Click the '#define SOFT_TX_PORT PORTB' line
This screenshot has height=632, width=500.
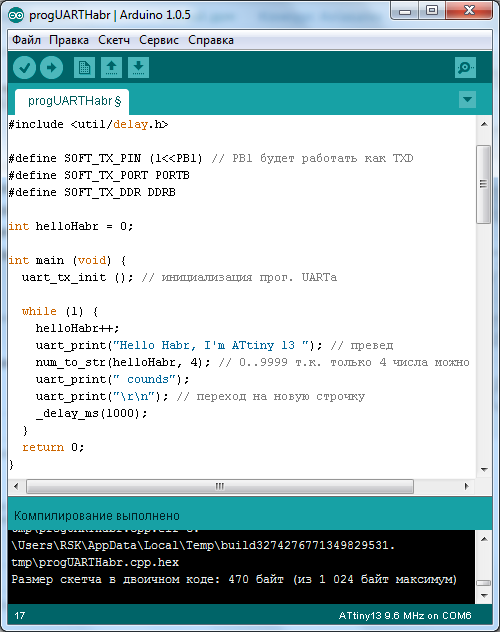pyautogui.click(x=99, y=175)
